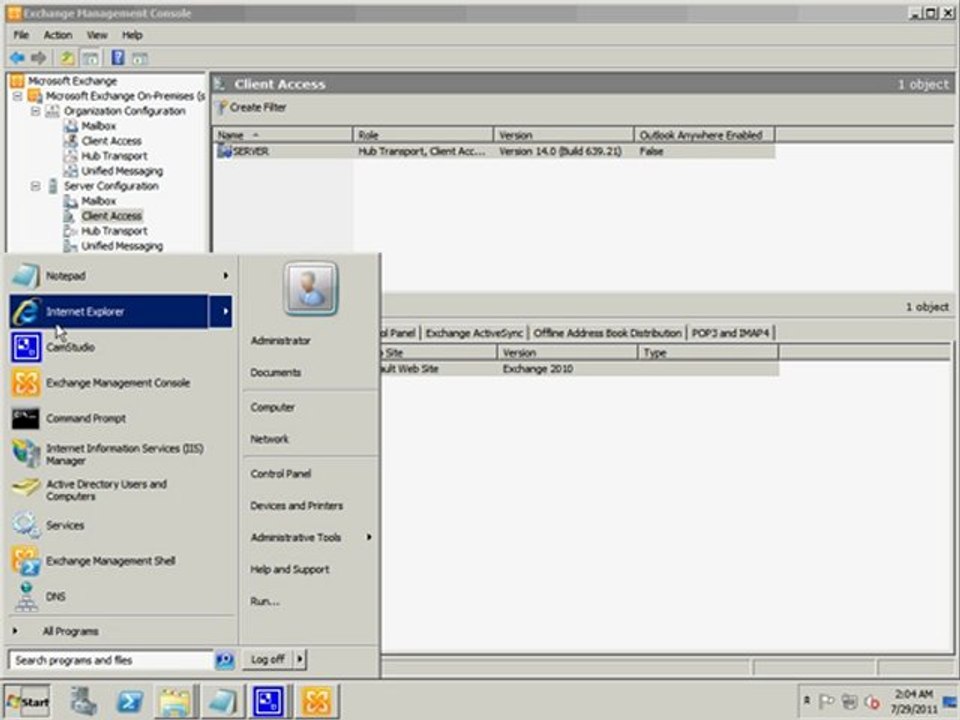Open Computer from the Start menu
960x720 pixels.
[x=272, y=407]
